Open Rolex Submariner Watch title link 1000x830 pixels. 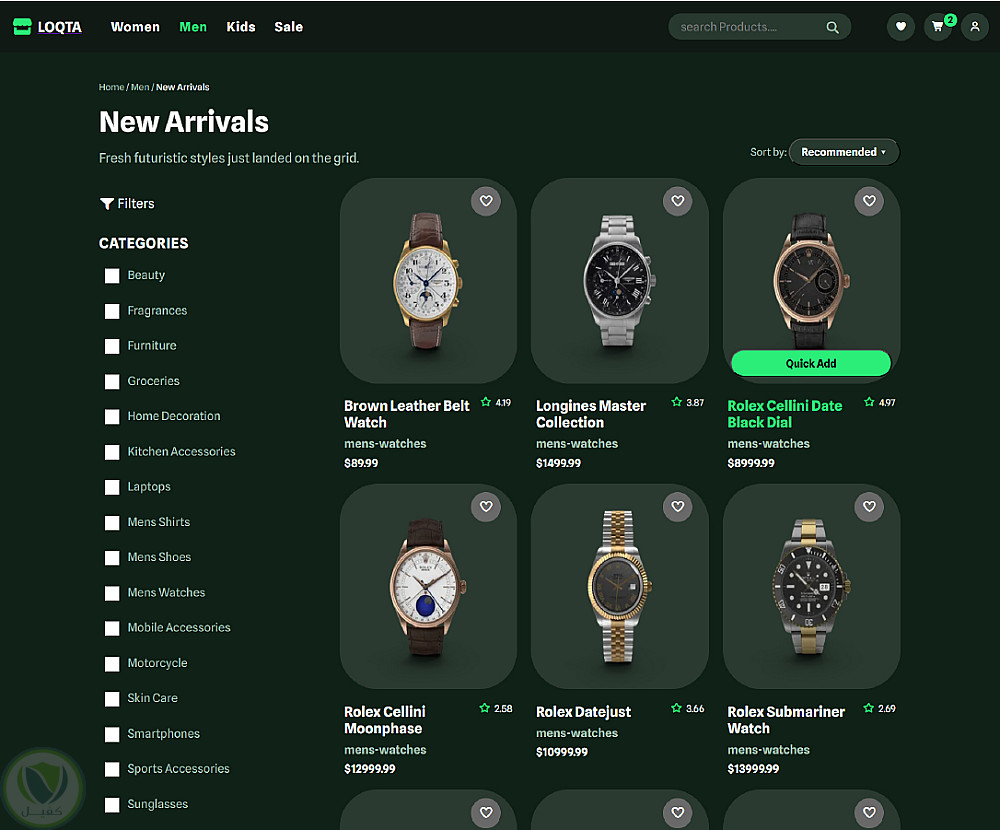pos(786,720)
